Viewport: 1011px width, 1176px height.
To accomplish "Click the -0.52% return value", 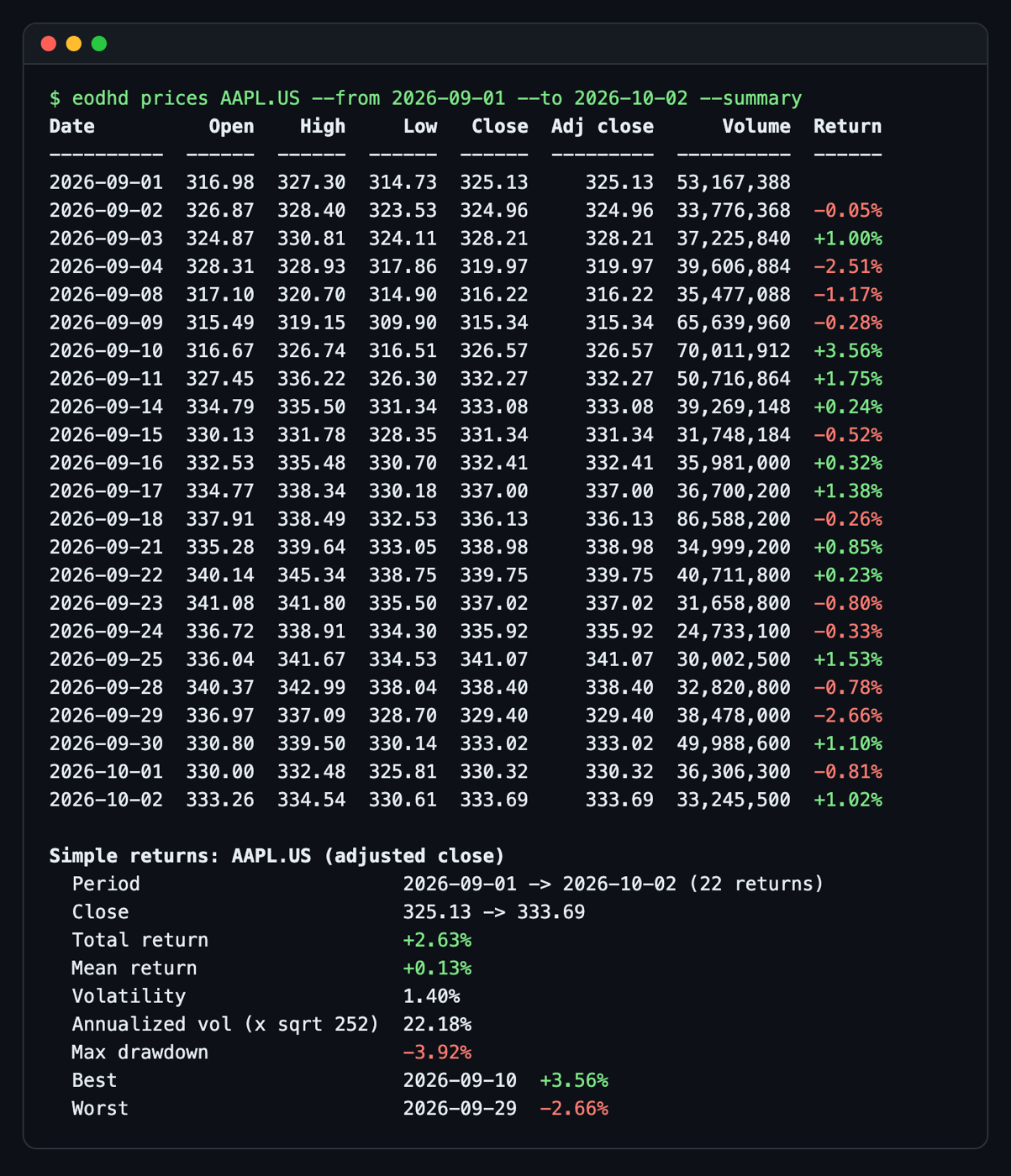I will pos(848,435).
